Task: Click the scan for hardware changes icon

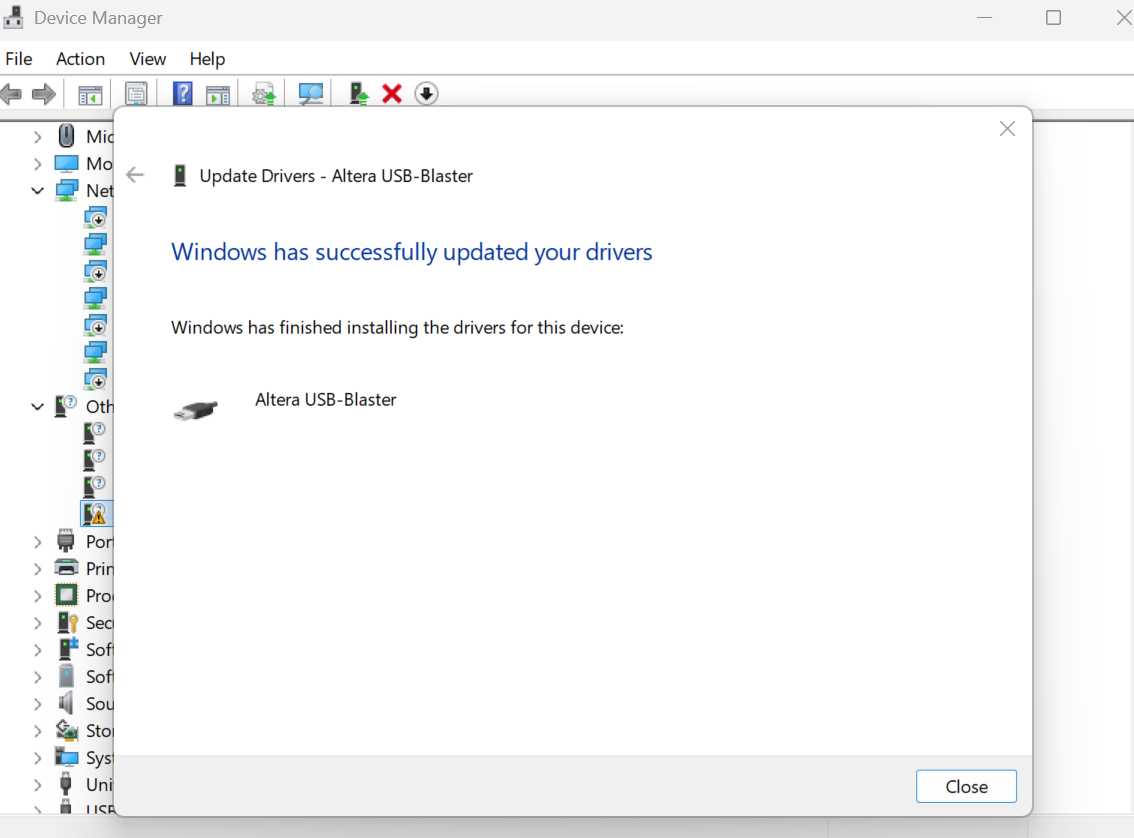Action: coord(311,94)
